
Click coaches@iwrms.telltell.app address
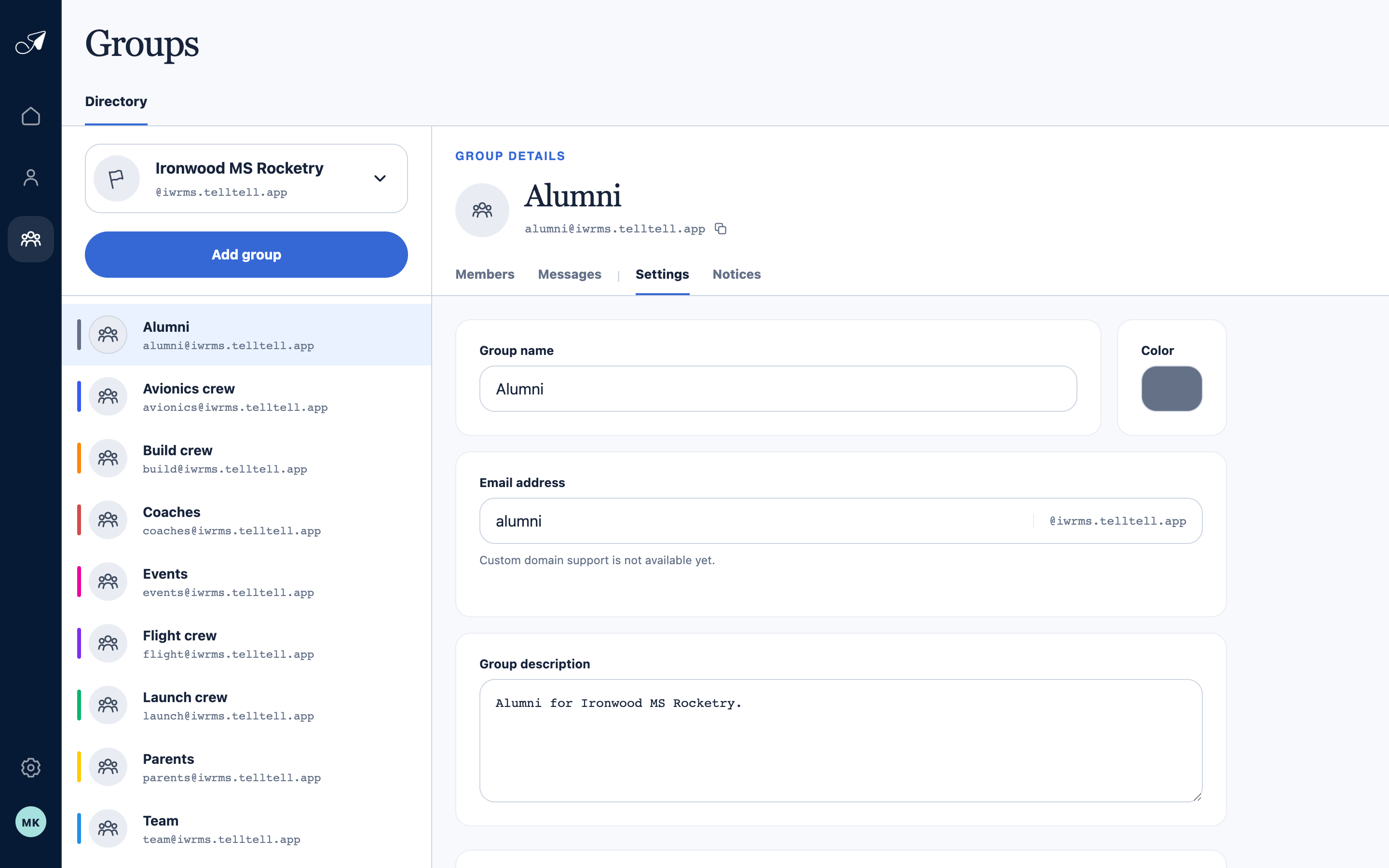click(x=232, y=531)
